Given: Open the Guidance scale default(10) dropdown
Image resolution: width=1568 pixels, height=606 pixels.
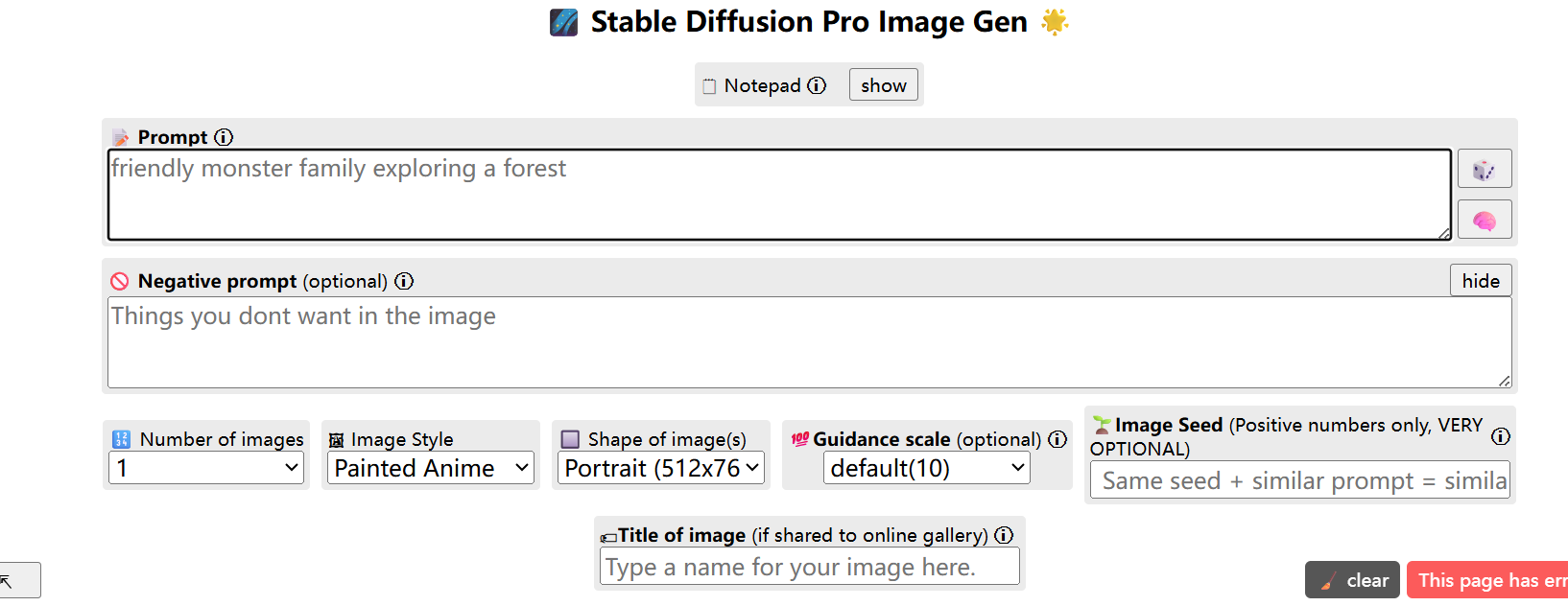Looking at the screenshot, I should click(x=927, y=468).
